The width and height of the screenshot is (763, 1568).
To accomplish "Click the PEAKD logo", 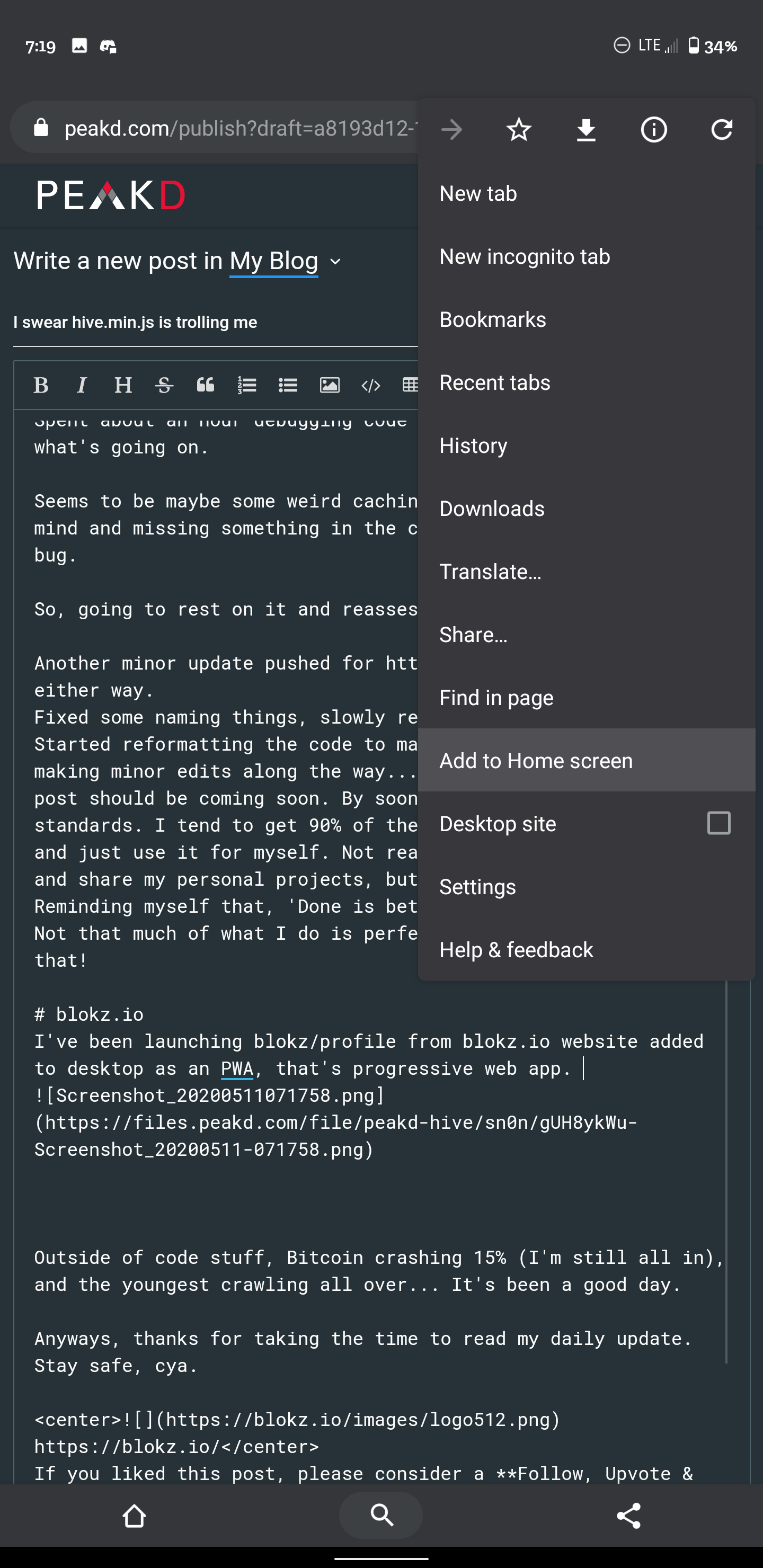I will (x=111, y=195).
